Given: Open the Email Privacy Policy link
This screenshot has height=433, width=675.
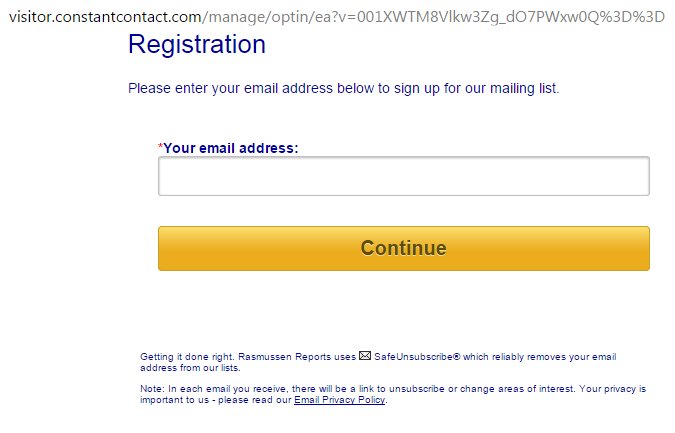Looking at the screenshot, I should point(339,399).
